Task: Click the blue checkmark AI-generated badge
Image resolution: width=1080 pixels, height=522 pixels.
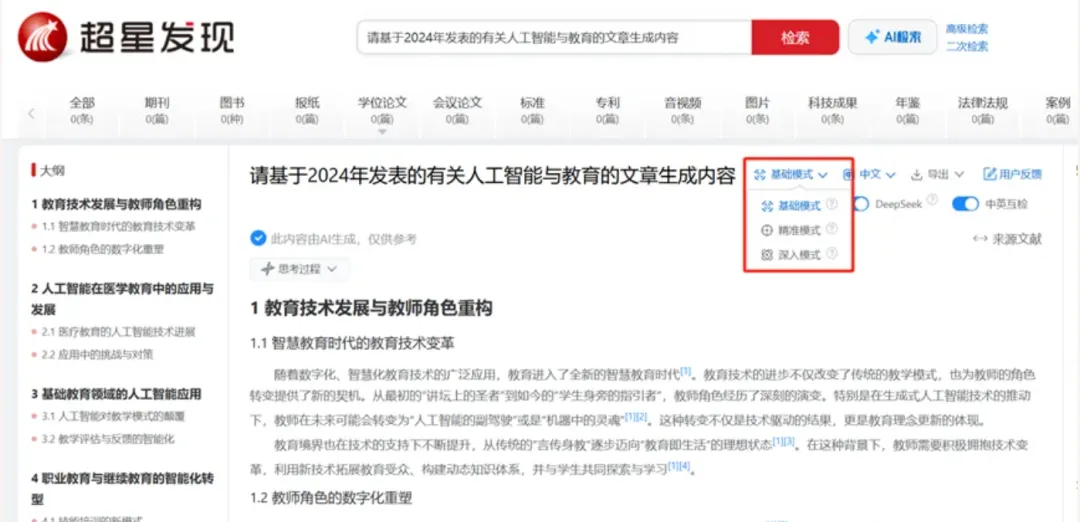Action: (x=258, y=239)
